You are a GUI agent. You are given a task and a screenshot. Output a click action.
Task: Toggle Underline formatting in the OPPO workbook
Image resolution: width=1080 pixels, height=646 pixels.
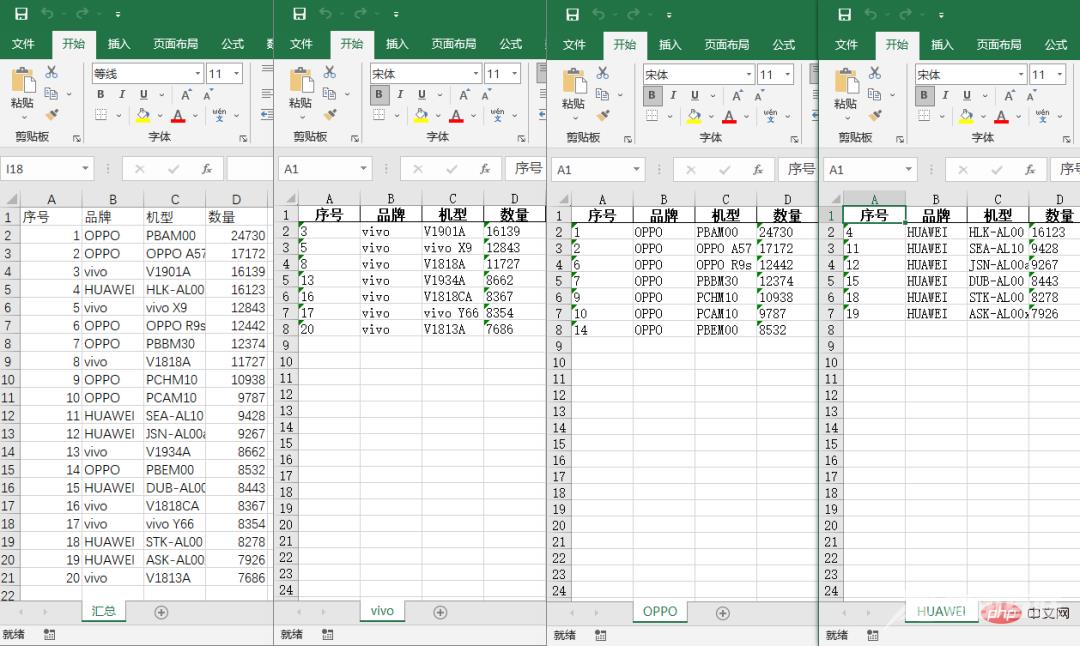(695, 93)
